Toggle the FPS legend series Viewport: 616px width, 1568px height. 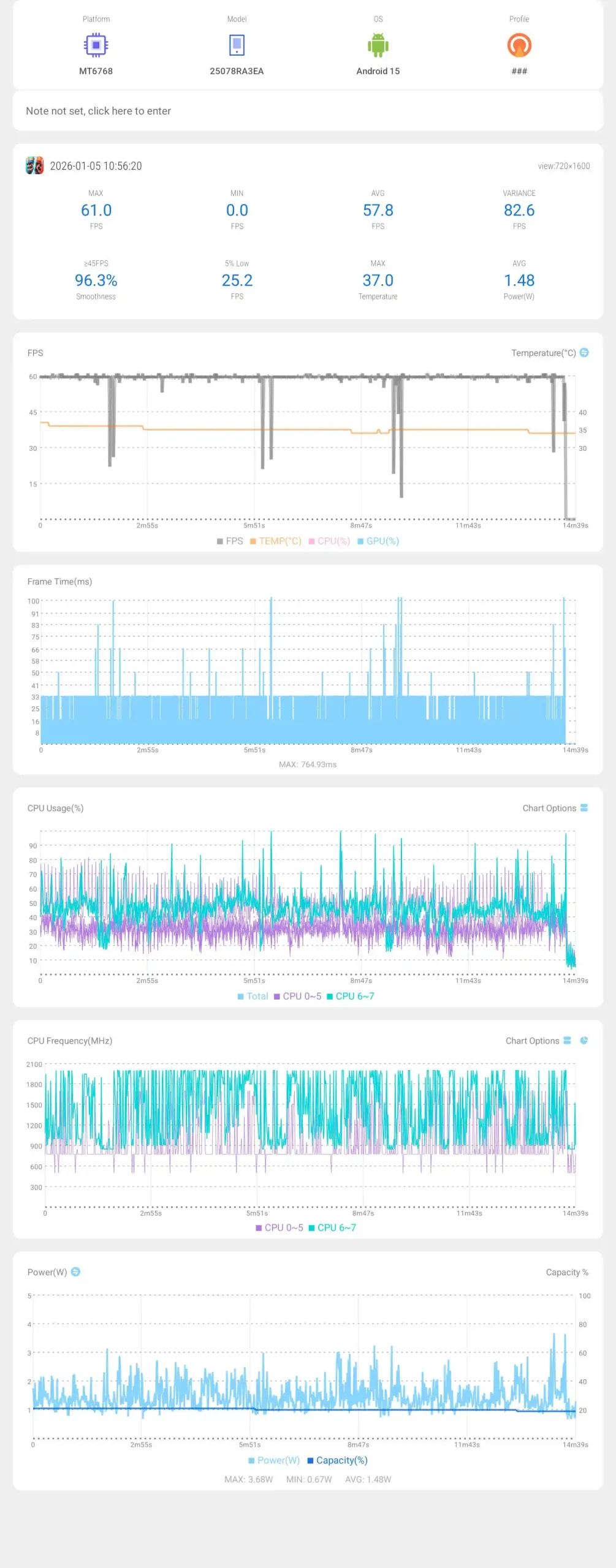point(230,541)
